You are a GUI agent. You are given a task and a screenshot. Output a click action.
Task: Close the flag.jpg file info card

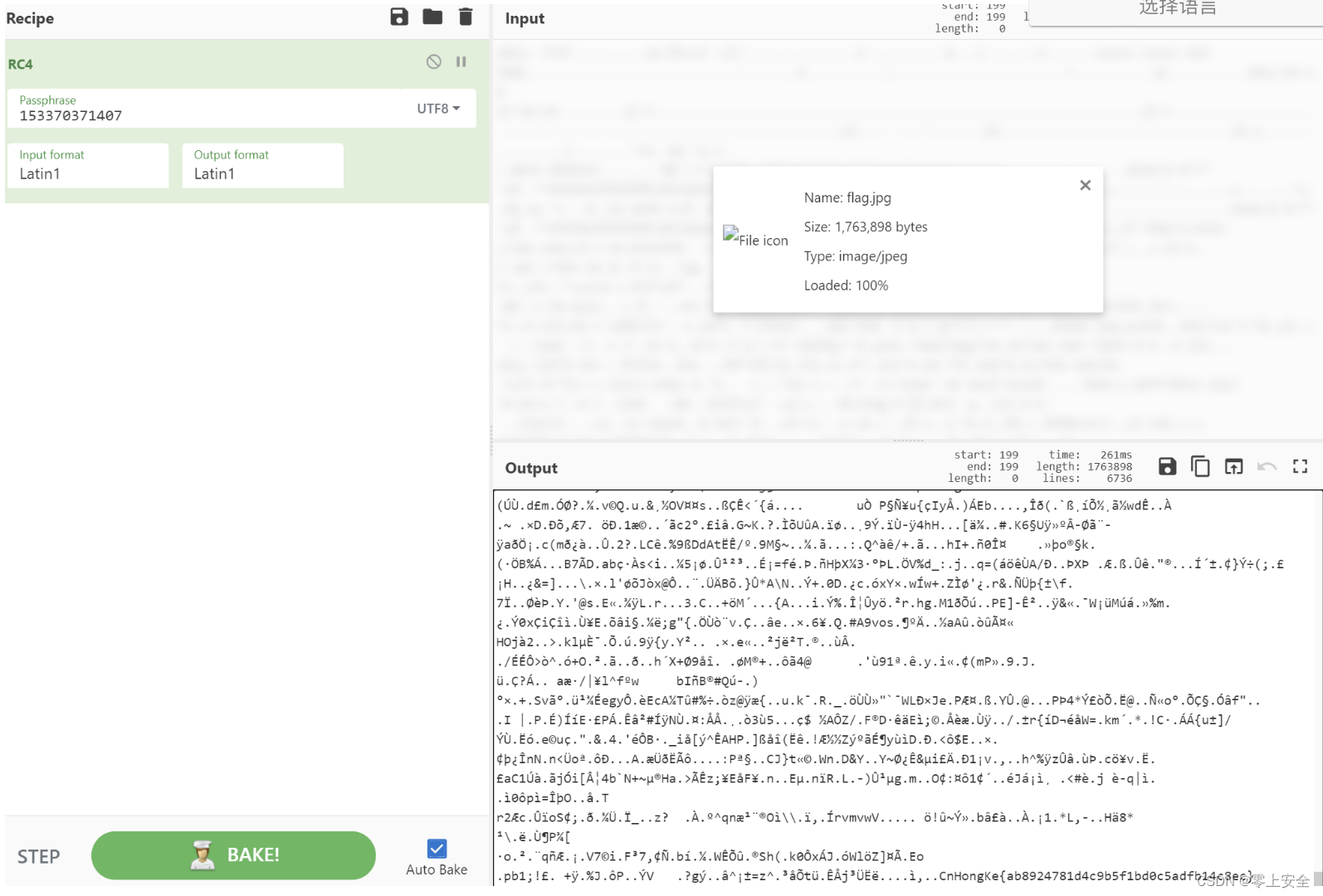click(1085, 185)
